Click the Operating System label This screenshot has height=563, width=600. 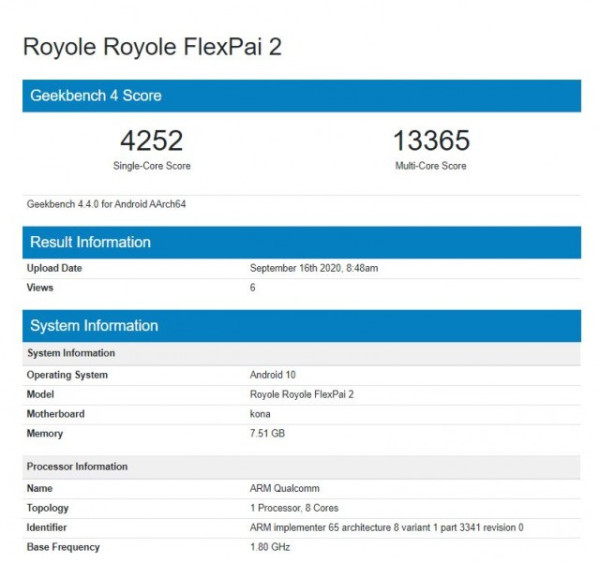coord(67,375)
